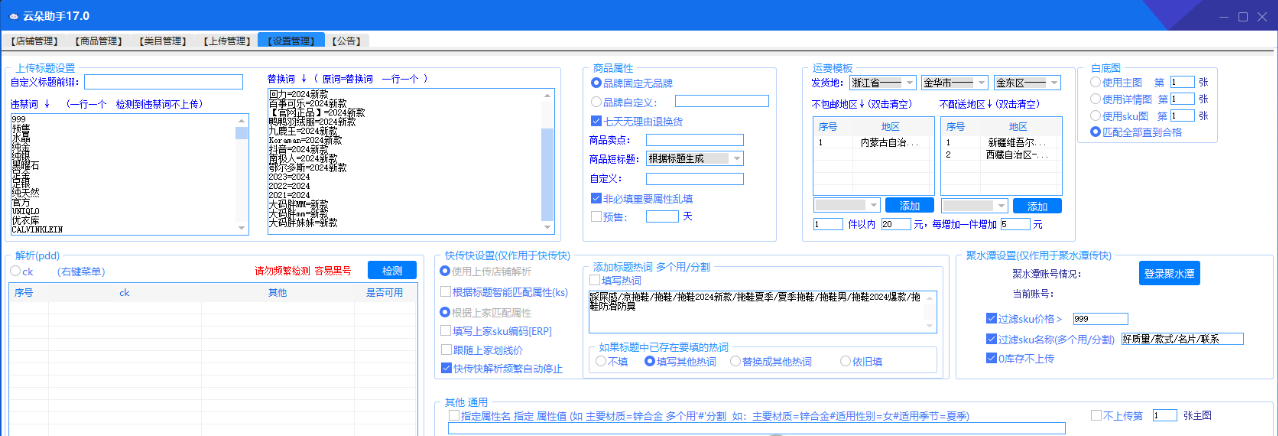Select the 品牌固定无品牌 radio option
The width and height of the screenshot is (1278, 436).
[597, 82]
